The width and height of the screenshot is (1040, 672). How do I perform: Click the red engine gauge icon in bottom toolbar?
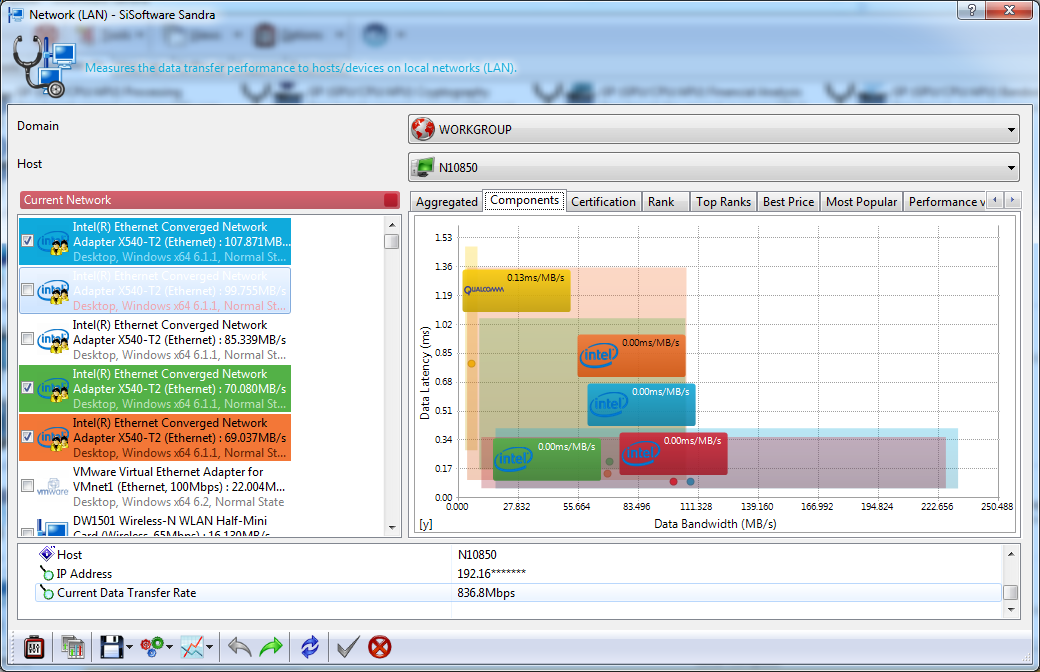34,647
